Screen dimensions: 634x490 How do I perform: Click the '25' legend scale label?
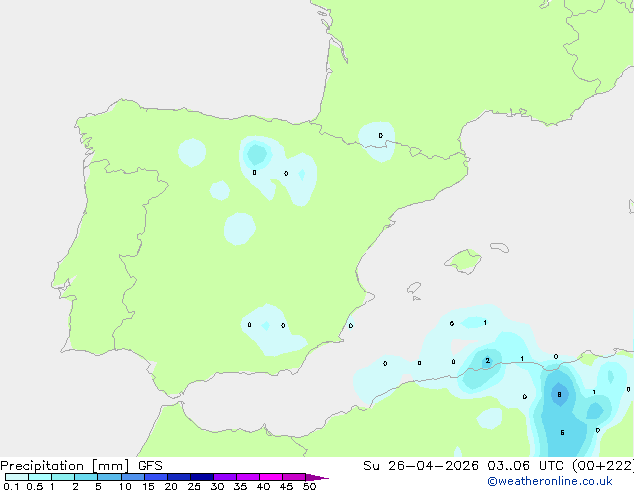194,486
